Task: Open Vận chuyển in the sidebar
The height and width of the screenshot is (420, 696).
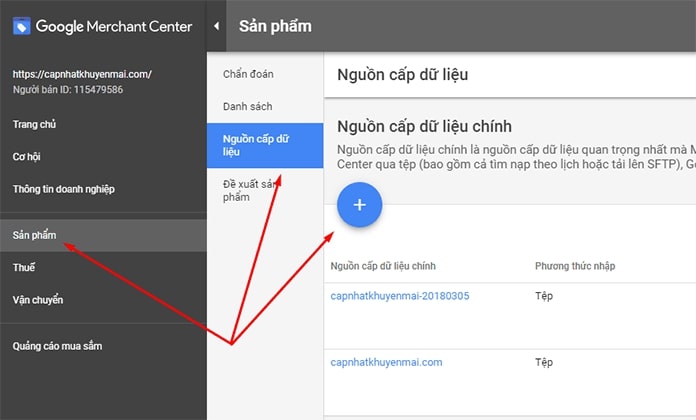Action: (38, 300)
